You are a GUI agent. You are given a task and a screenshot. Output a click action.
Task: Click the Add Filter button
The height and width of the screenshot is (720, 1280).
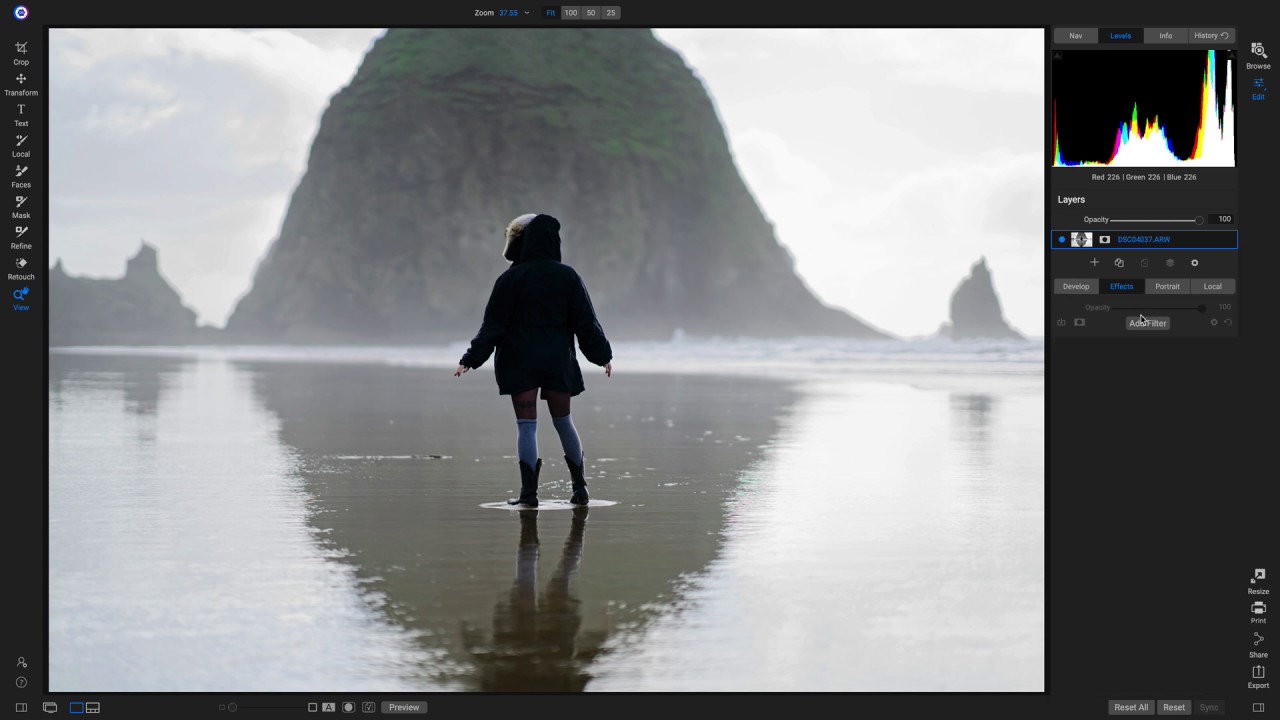pyautogui.click(x=1147, y=322)
